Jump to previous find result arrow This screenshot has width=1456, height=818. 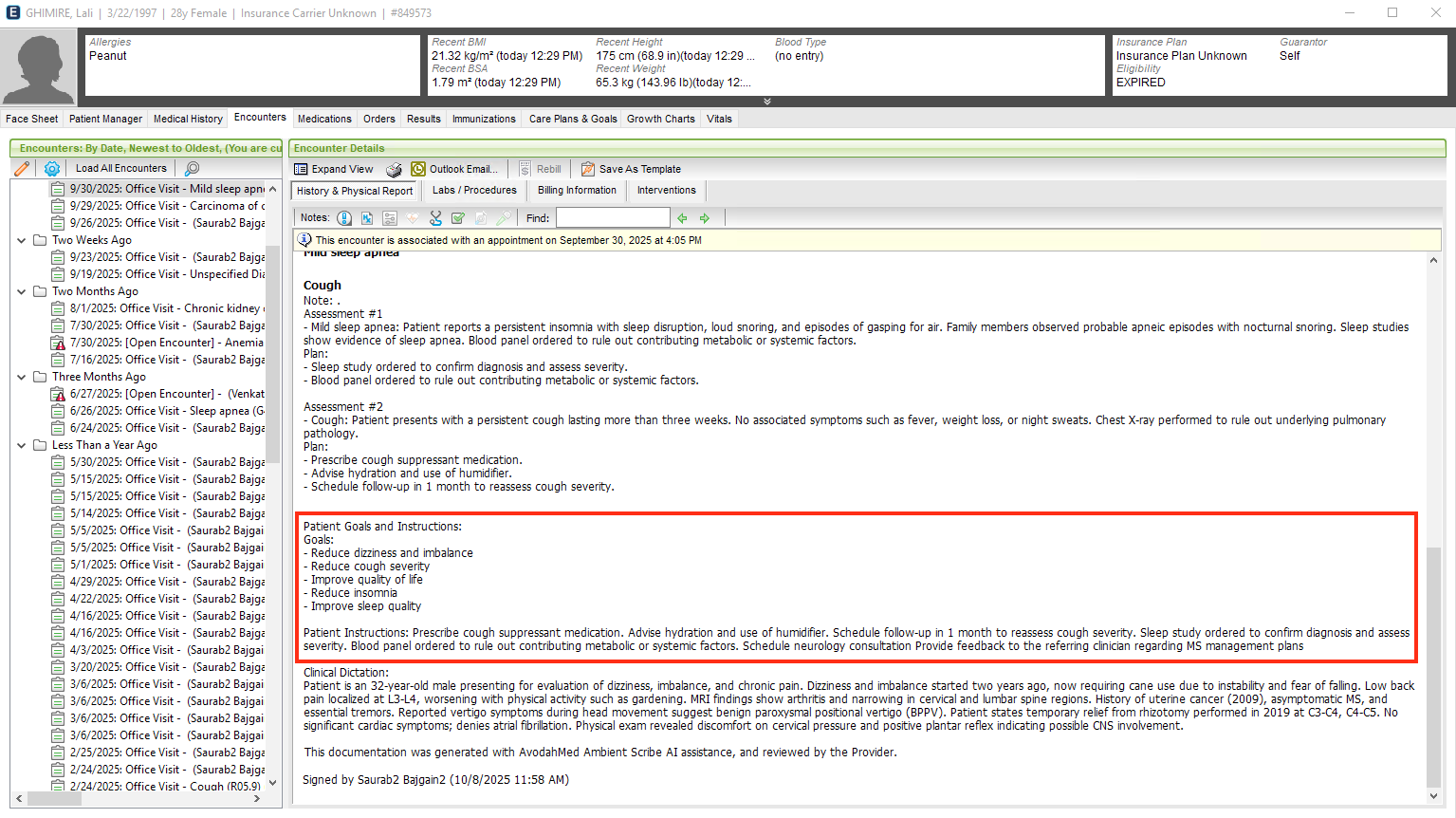682,218
